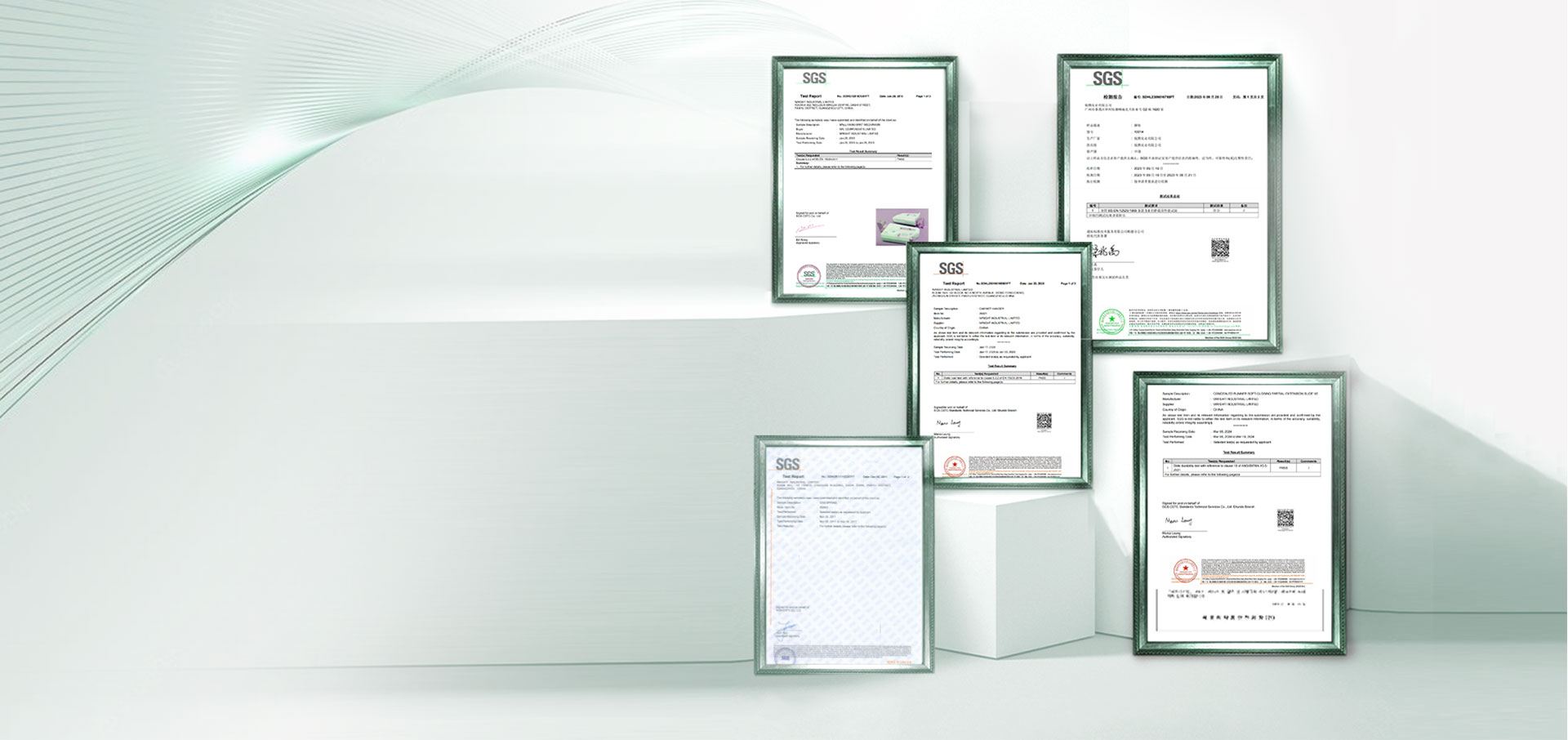
Task: Click the signature on the center certificate
Action: (948, 424)
